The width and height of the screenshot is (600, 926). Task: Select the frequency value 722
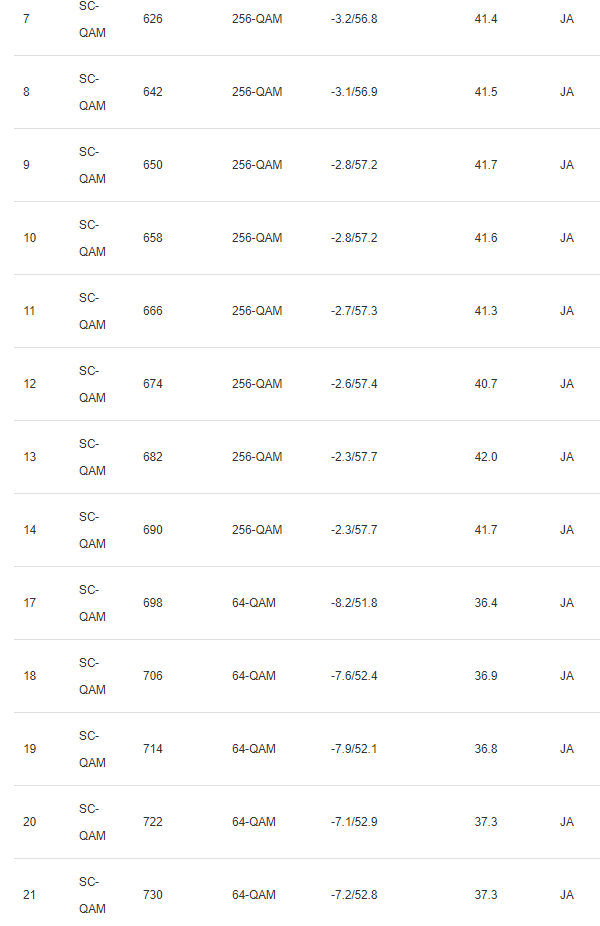[x=153, y=822]
